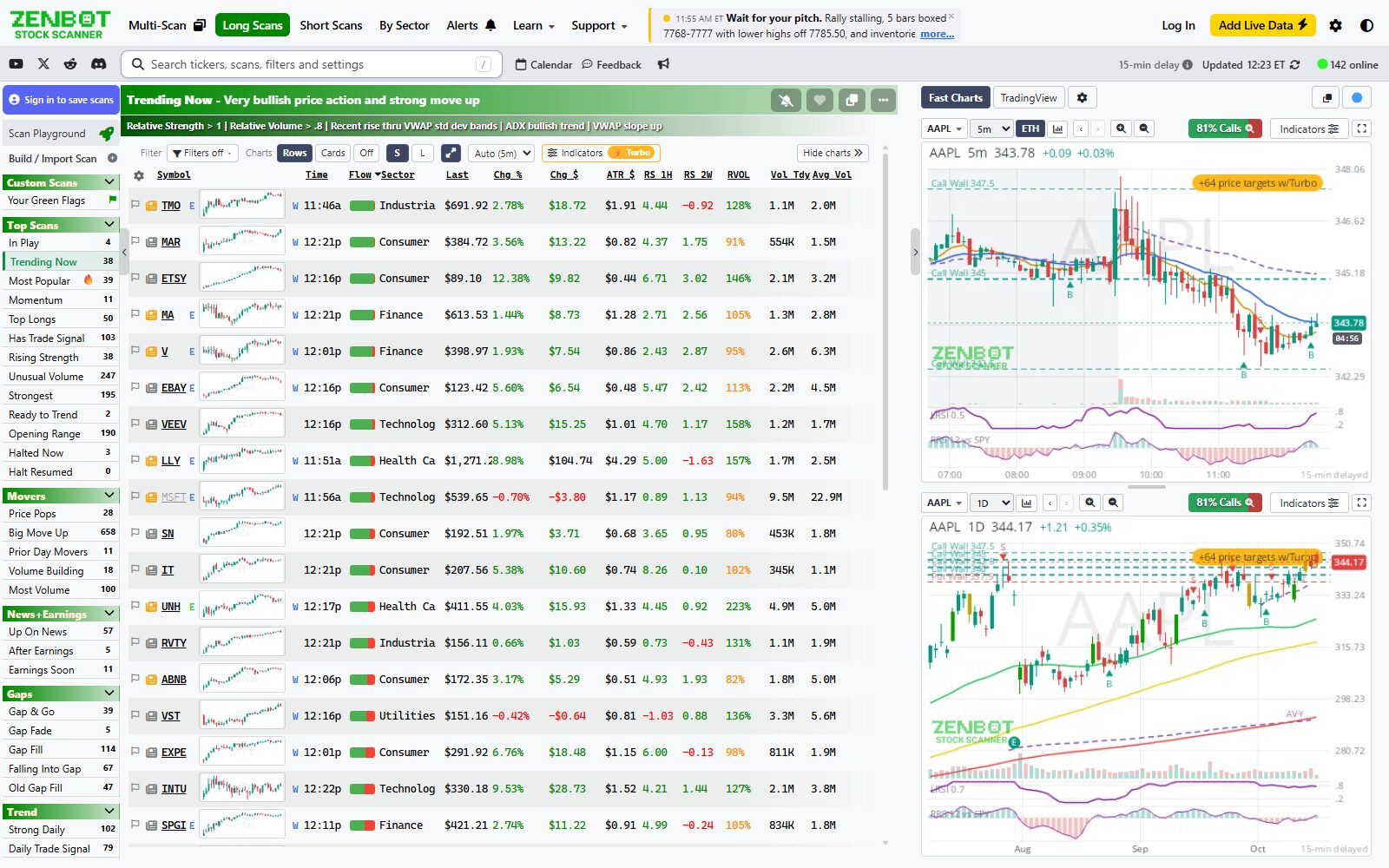1389x868 pixels.
Task: Open the X social icon
Action: pos(43,64)
